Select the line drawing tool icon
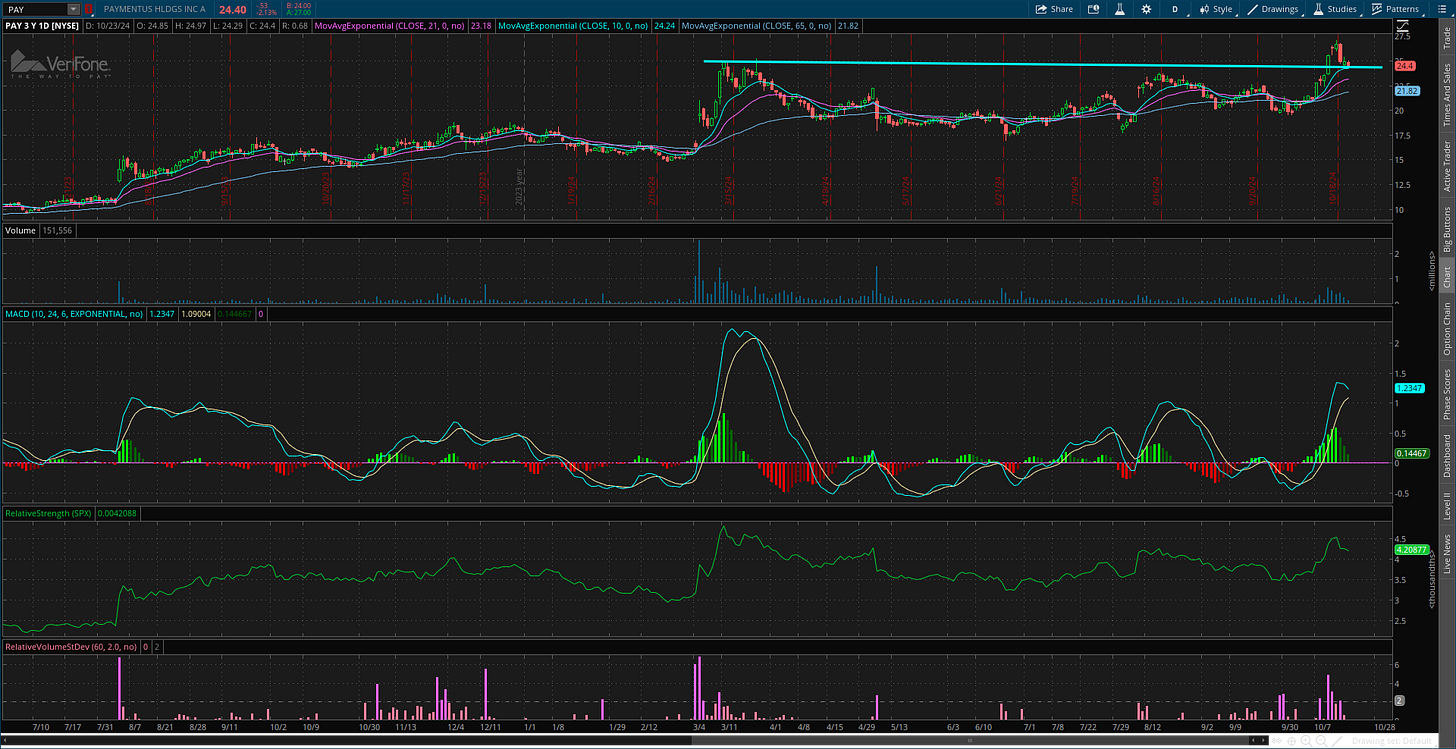This screenshot has width=1456, height=749. (x=1337, y=741)
